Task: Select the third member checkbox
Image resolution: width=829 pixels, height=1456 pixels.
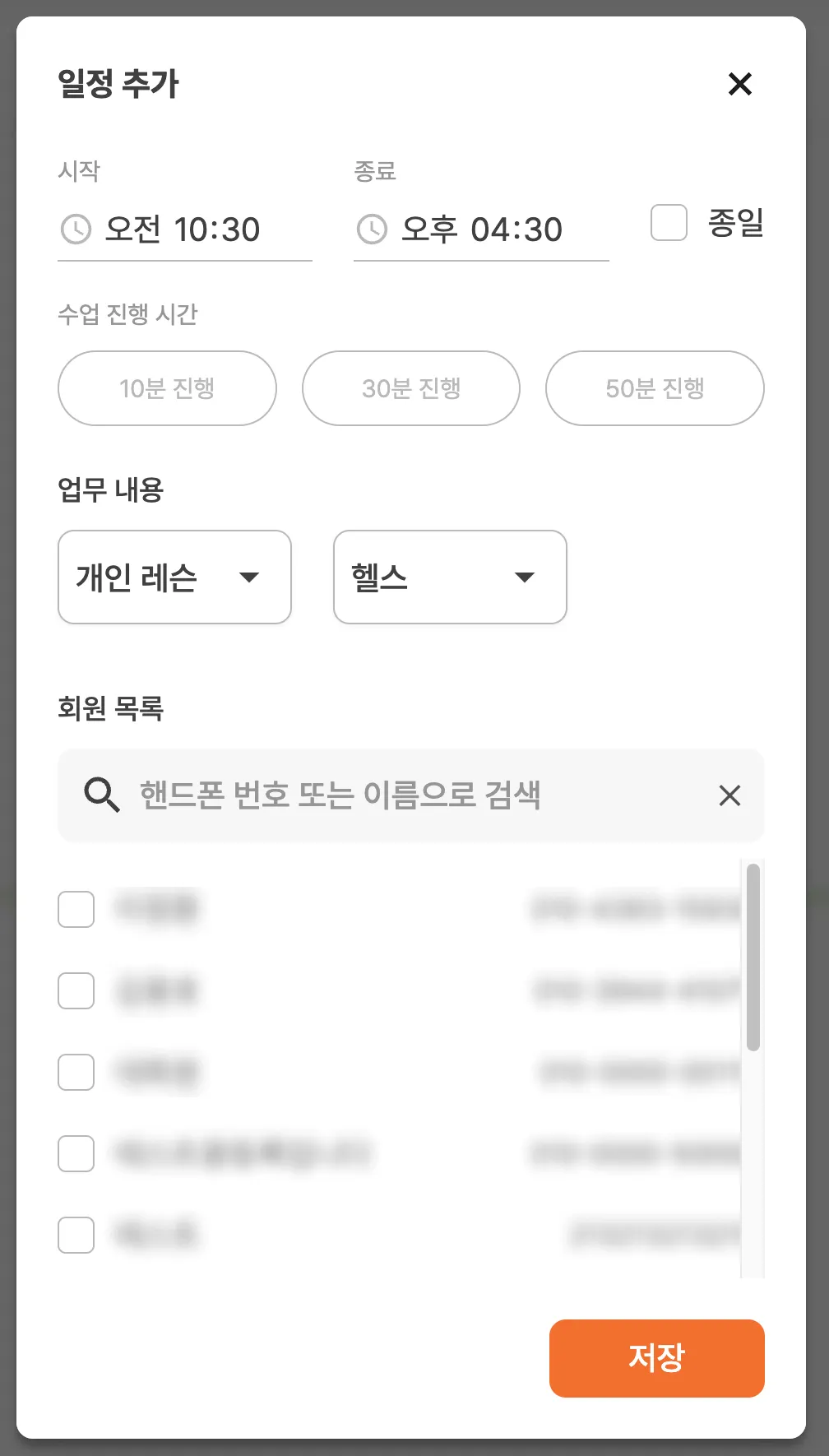Action: (x=76, y=1072)
